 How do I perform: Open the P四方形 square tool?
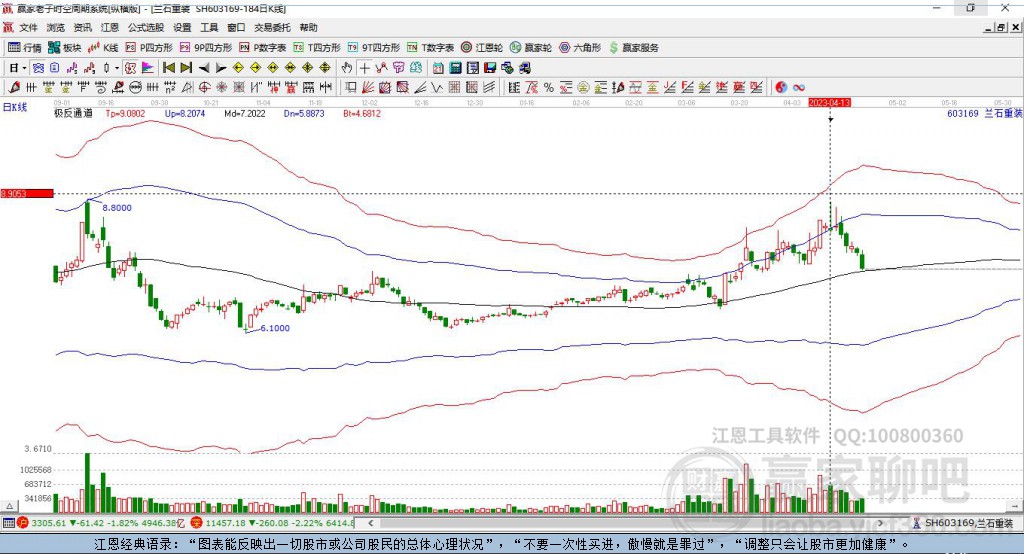154,47
